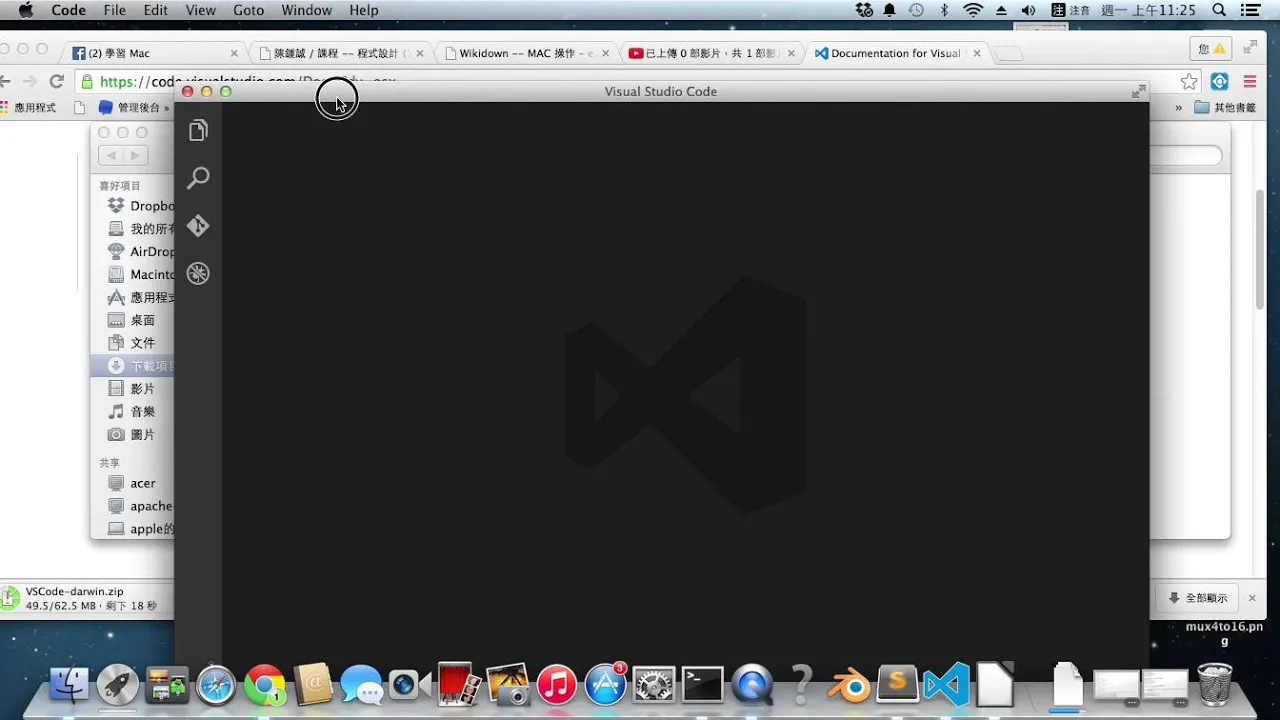This screenshot has height=720, width=1280.
Task: Select 文件 in the Finder sidebar
Action: click(132, 343)
